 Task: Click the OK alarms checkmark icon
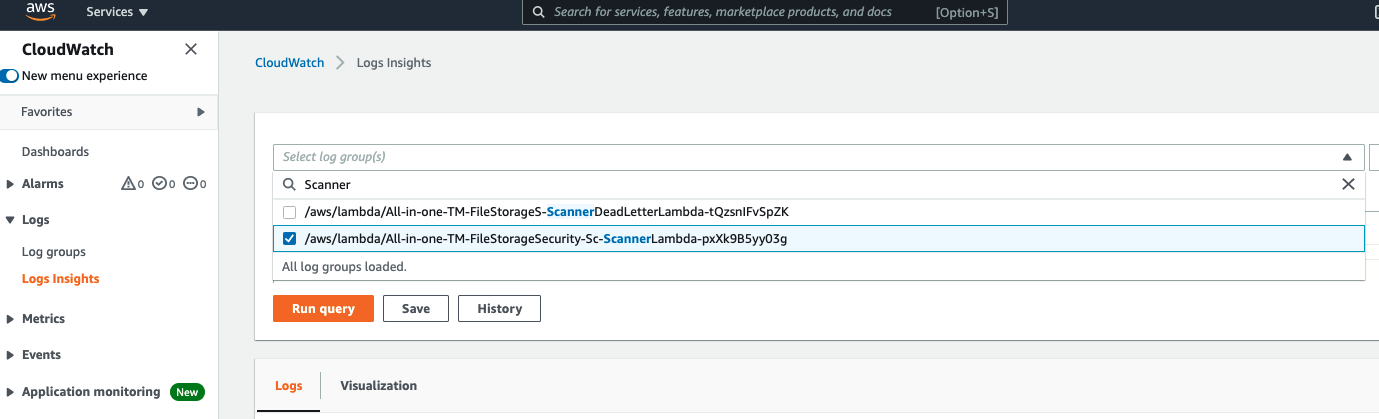coord(159,184)
